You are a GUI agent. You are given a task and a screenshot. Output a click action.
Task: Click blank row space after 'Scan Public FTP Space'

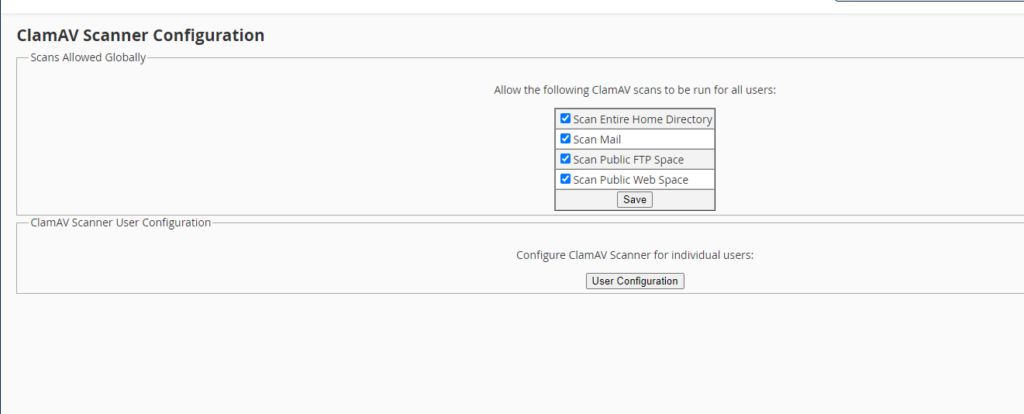pos(700,160)
